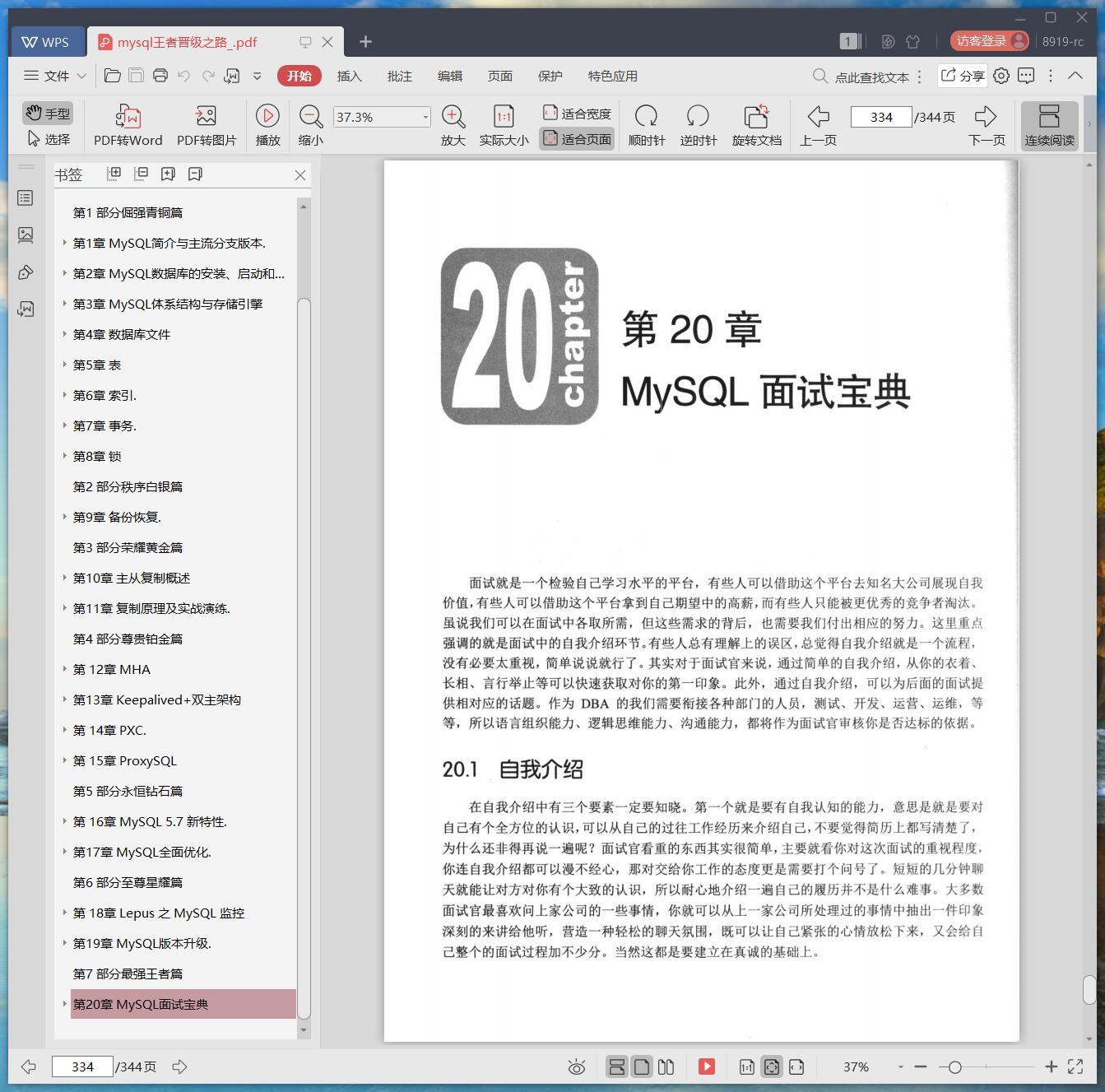Viewport: 1105px width, 1092px height.
Task: Open settings gear icon in ribbon bar
Action: pyautogui.click(x=1001, y=76)
